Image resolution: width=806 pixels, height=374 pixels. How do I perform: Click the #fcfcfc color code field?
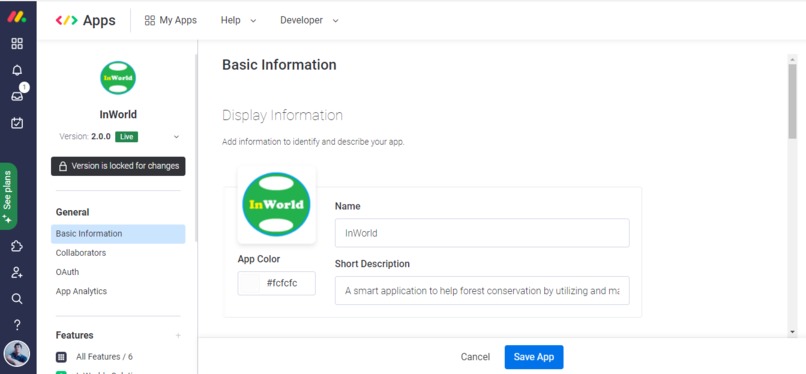tap(277, 283)
